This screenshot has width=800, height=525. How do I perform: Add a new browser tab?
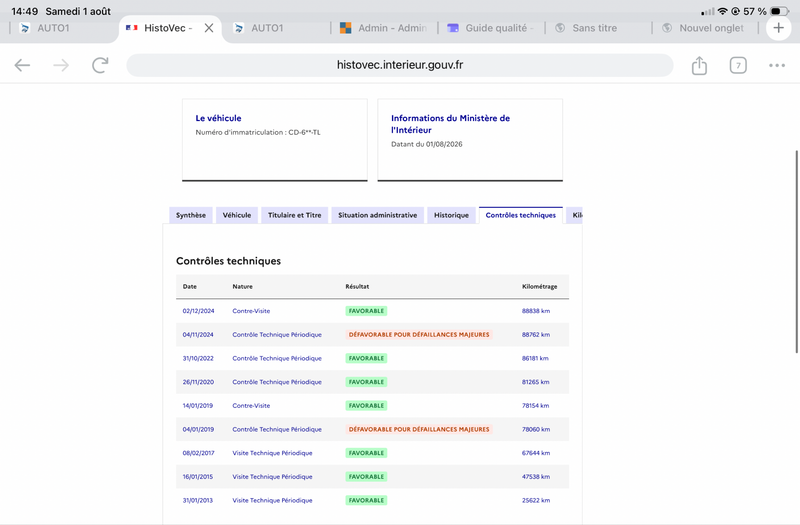[779, 28]
